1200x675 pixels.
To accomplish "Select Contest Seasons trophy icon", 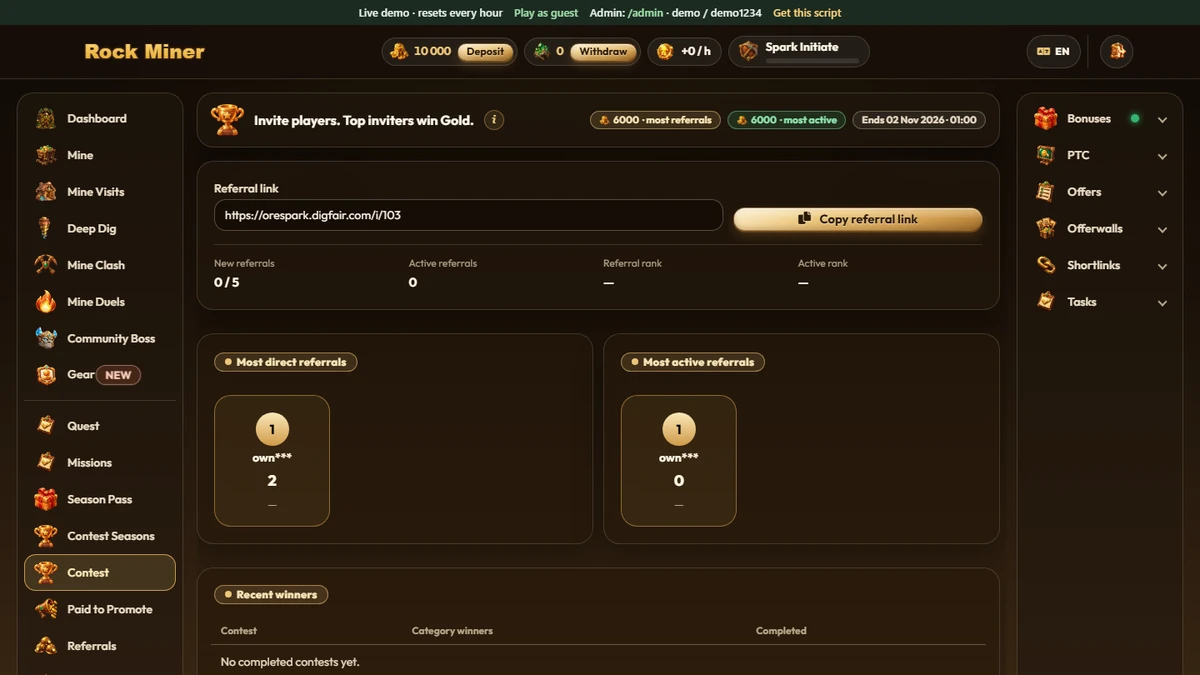I will pyautogui.click(x=46, y=536).
